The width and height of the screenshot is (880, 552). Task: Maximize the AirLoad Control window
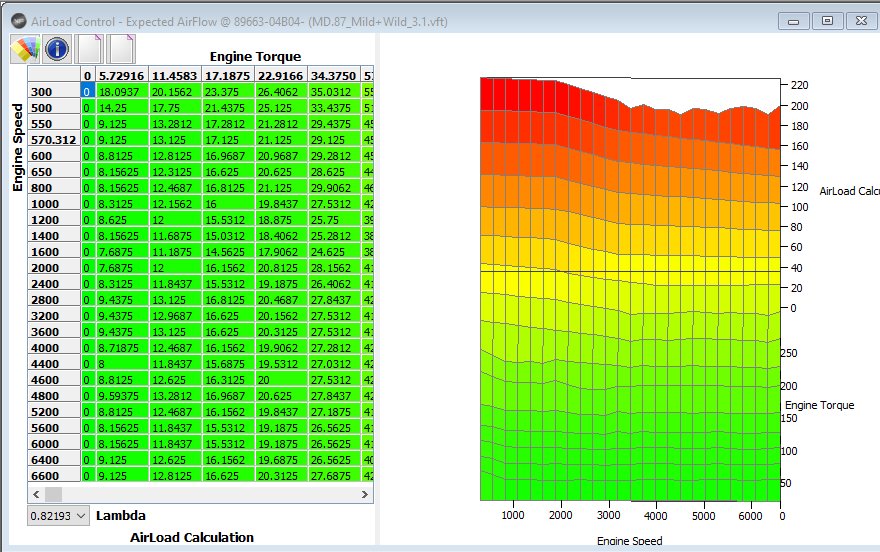827,21
